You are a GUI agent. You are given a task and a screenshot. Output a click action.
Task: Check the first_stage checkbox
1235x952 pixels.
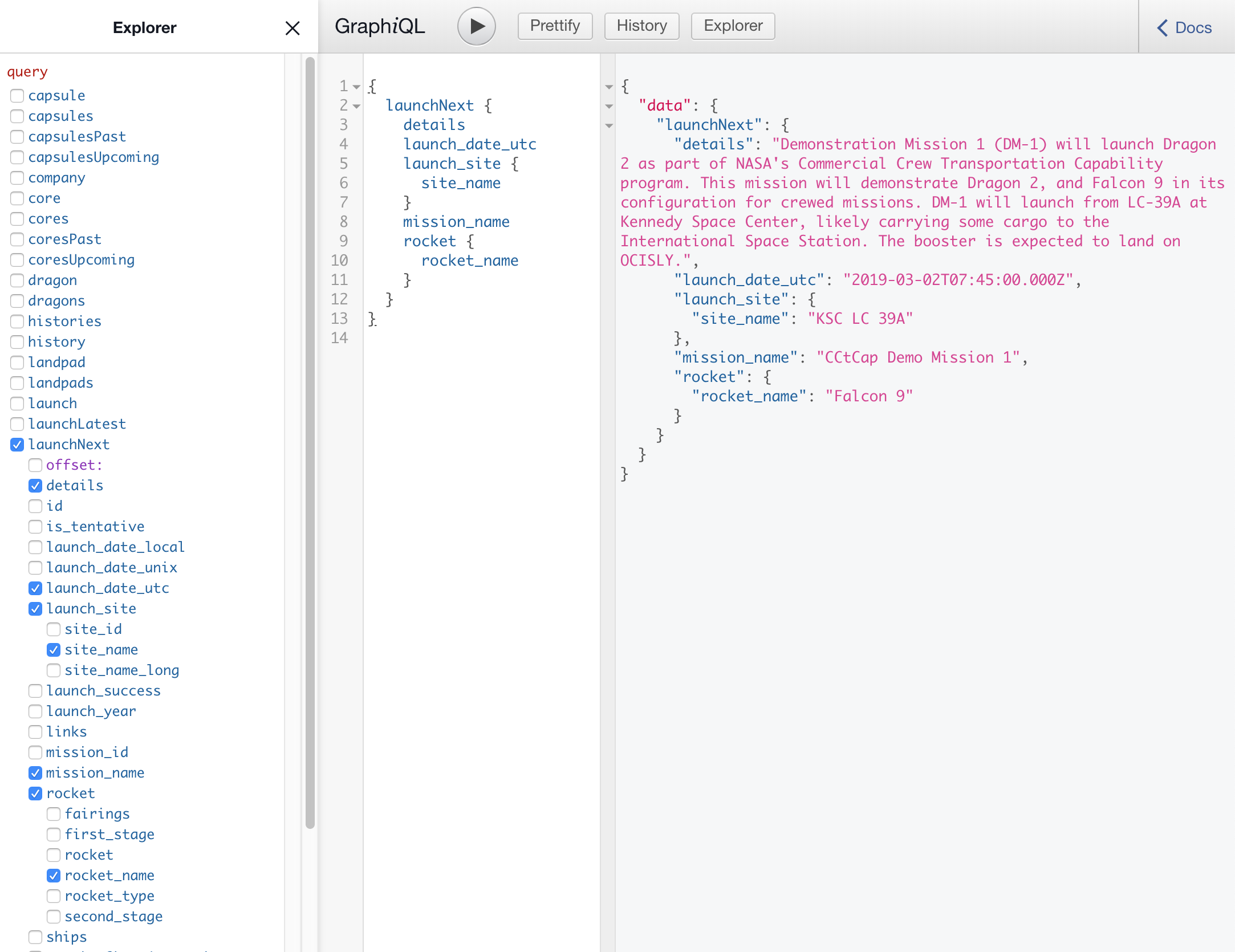[x=54, y=835]
